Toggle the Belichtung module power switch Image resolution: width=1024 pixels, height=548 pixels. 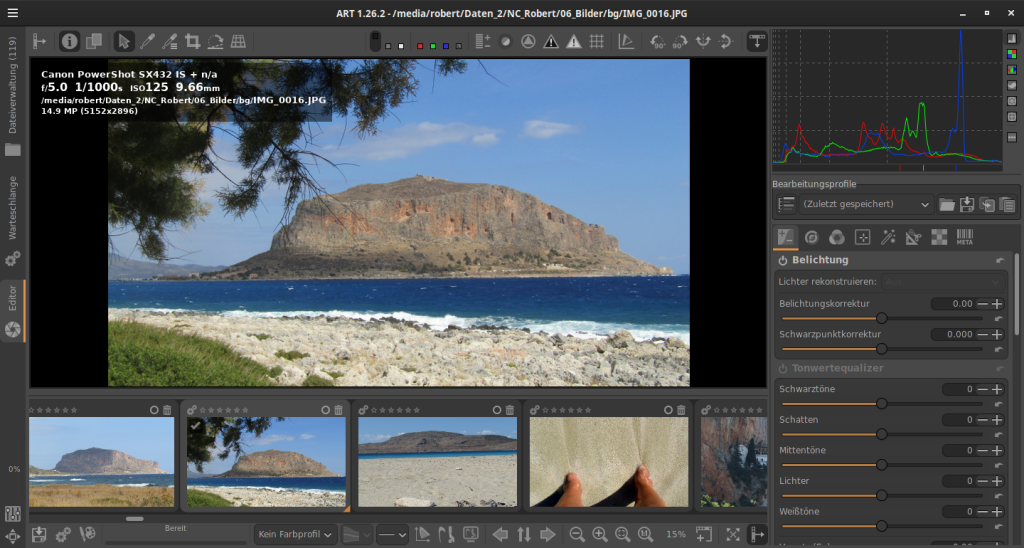pos(783,260)
